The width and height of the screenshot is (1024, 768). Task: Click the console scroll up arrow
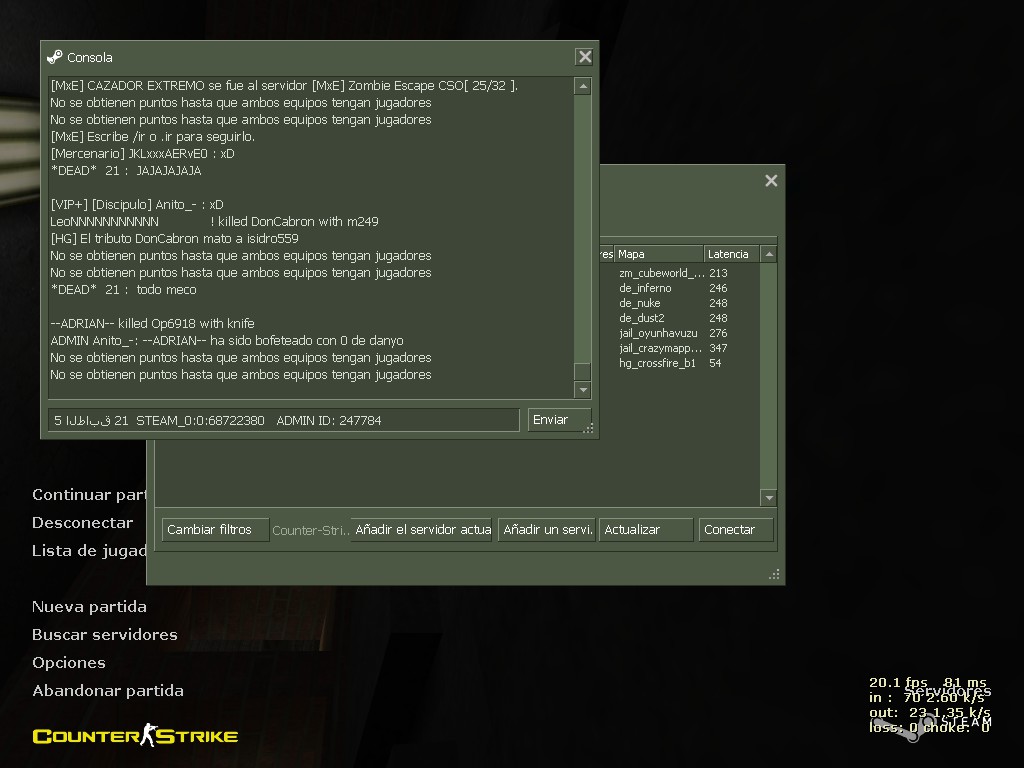(x=583, y=86)
